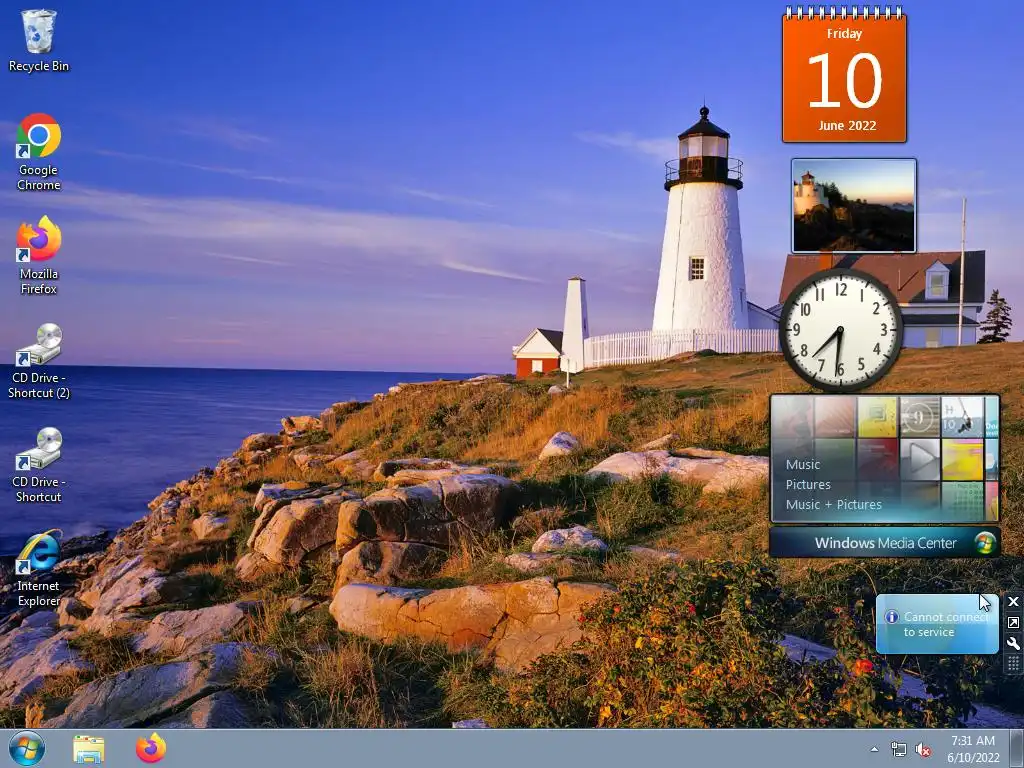The height and width of the screenshot is (768, 1024).
Task: Click the muted volume tray icon
Action: pos(923,750)
